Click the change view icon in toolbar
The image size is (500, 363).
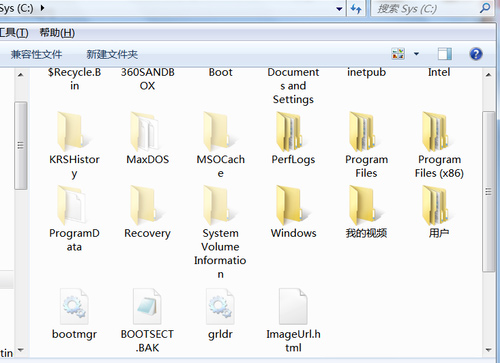tap(398, 54)
